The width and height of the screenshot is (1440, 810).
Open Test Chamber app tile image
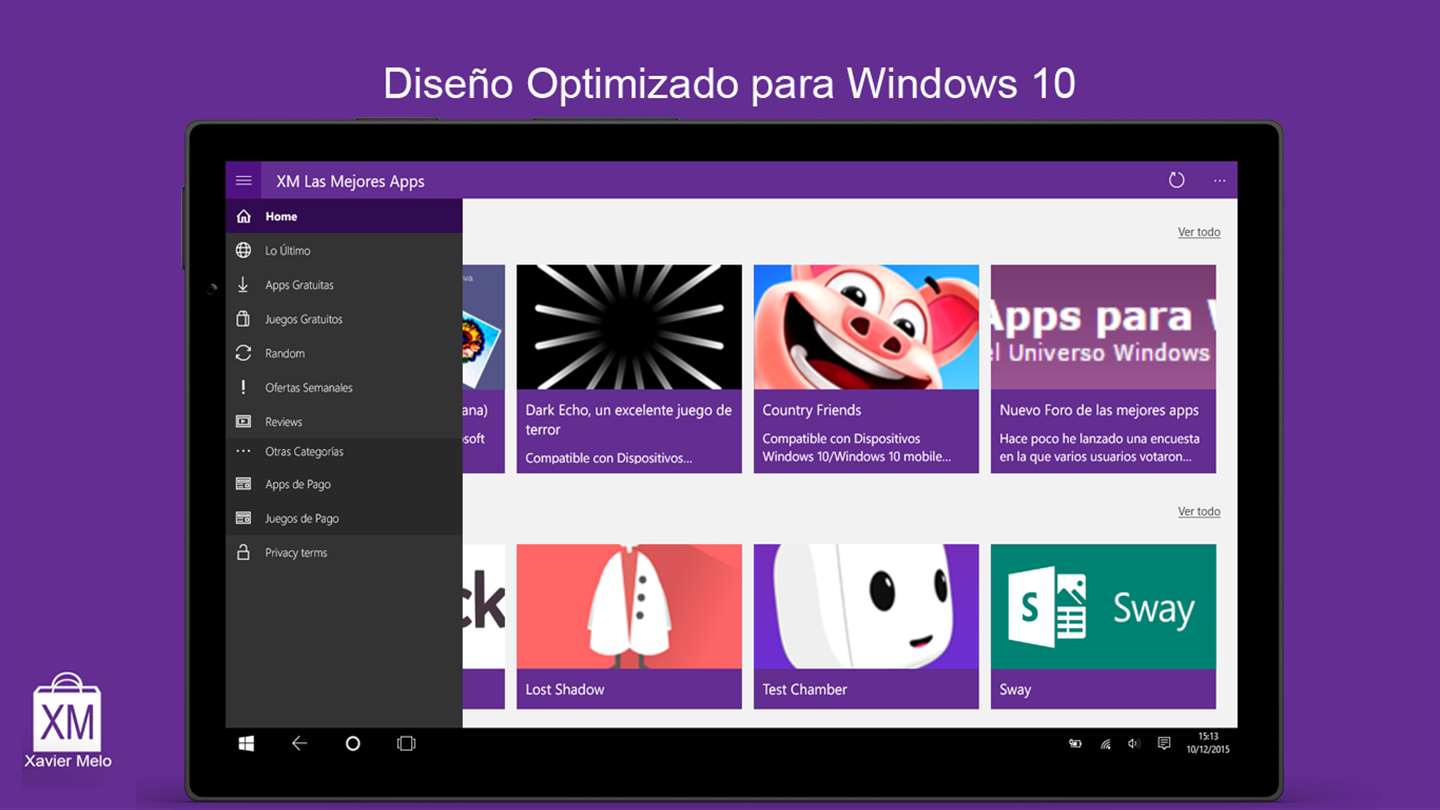coord(866,606)
